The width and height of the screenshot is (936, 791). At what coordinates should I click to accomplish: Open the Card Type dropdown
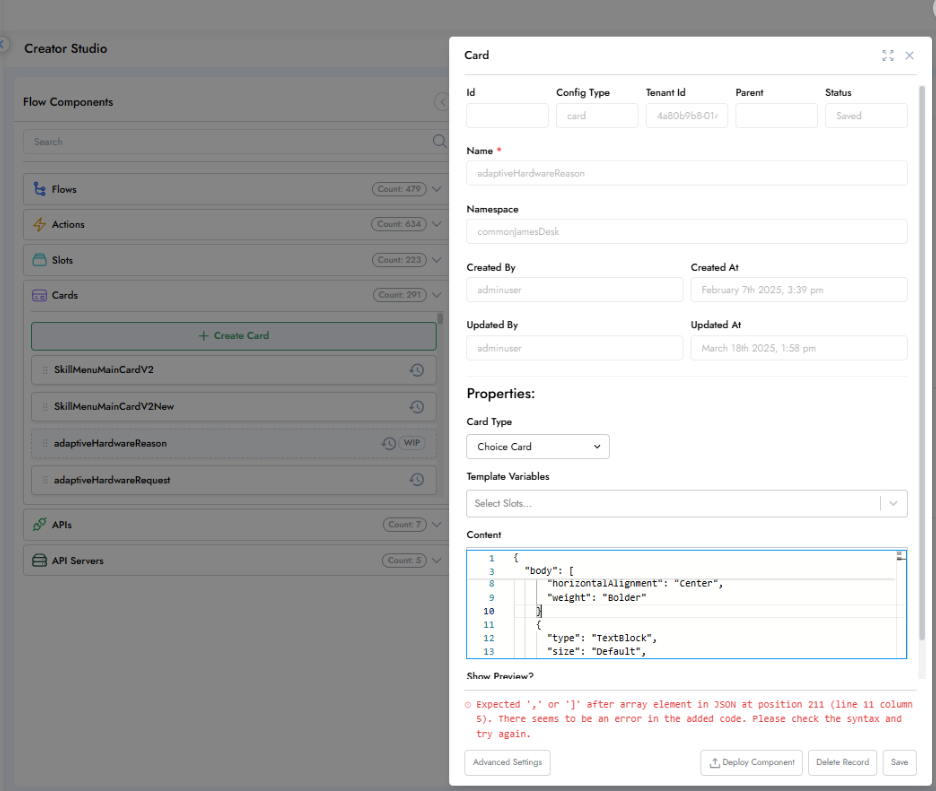point(538,447)
